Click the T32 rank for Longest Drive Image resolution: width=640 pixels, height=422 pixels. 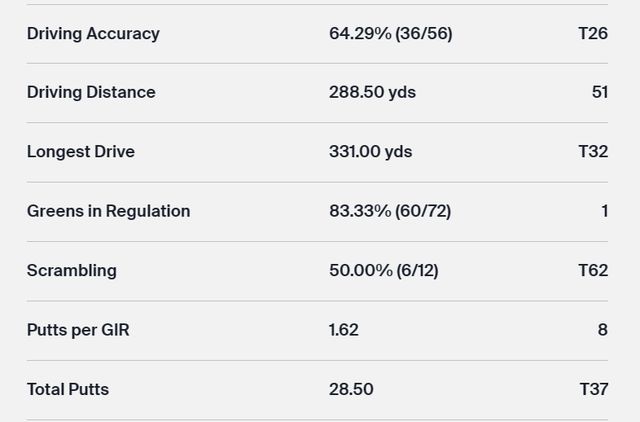tap(592, 152)
